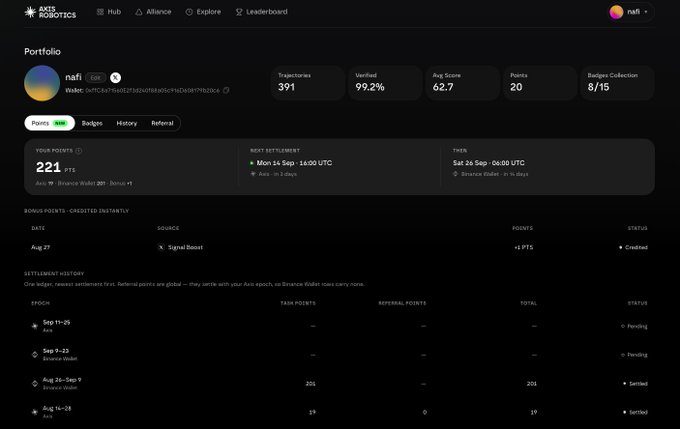
Task: Click the Aug 27 date cell
Action: pos(40,247)
